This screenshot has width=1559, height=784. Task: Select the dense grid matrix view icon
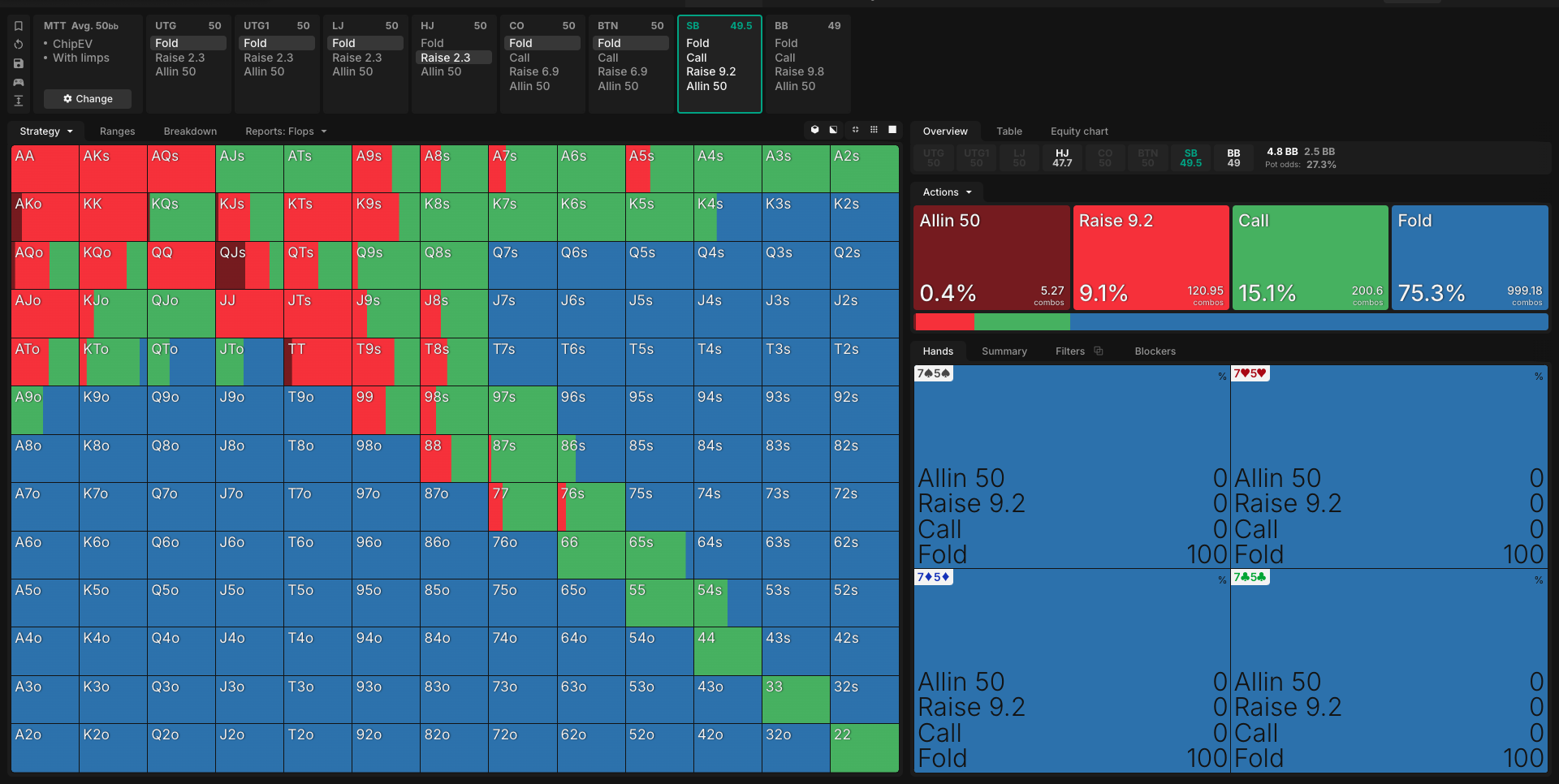(x=874, y=130)
